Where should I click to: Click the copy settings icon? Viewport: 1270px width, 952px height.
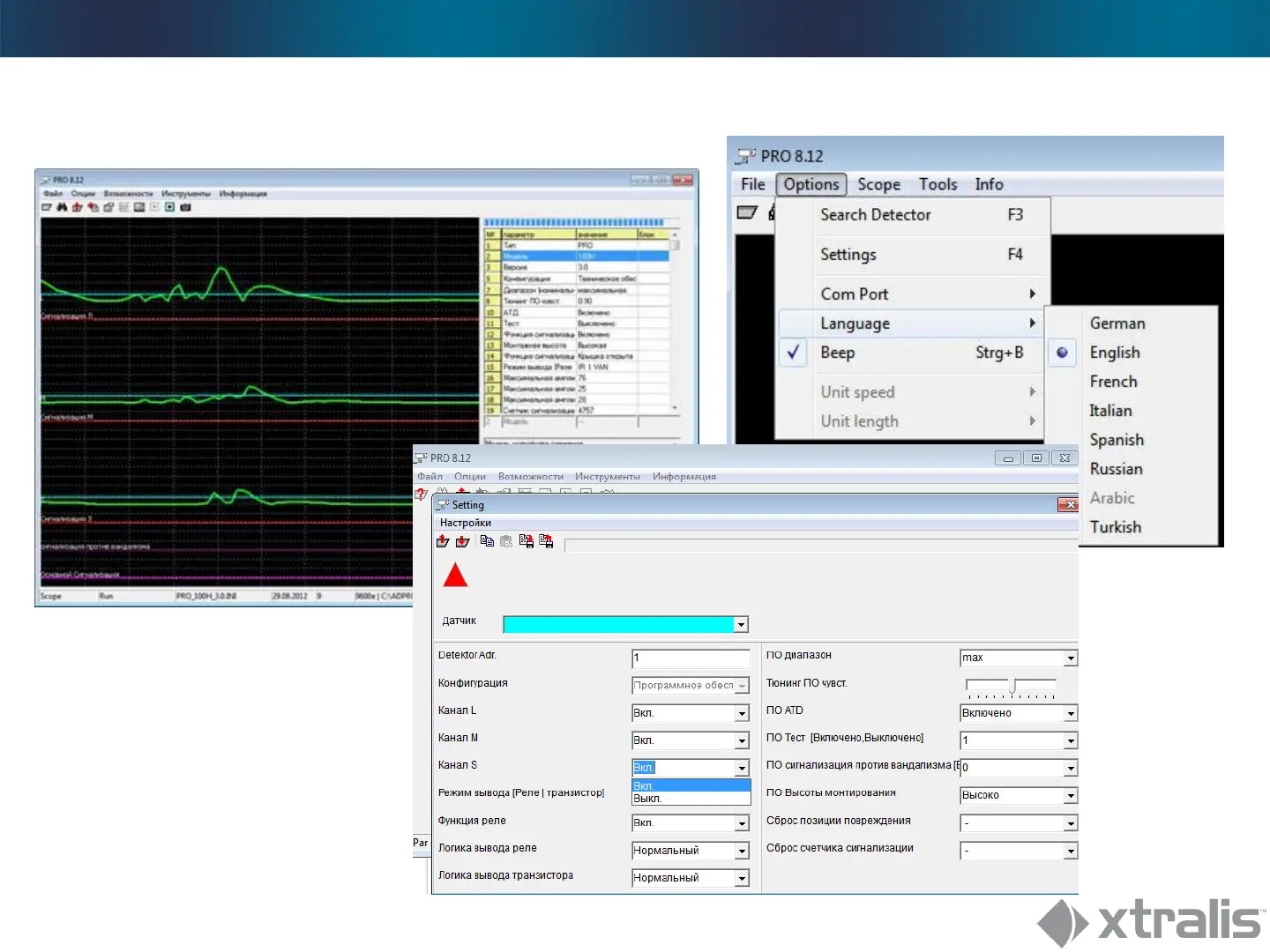(487, 541)
